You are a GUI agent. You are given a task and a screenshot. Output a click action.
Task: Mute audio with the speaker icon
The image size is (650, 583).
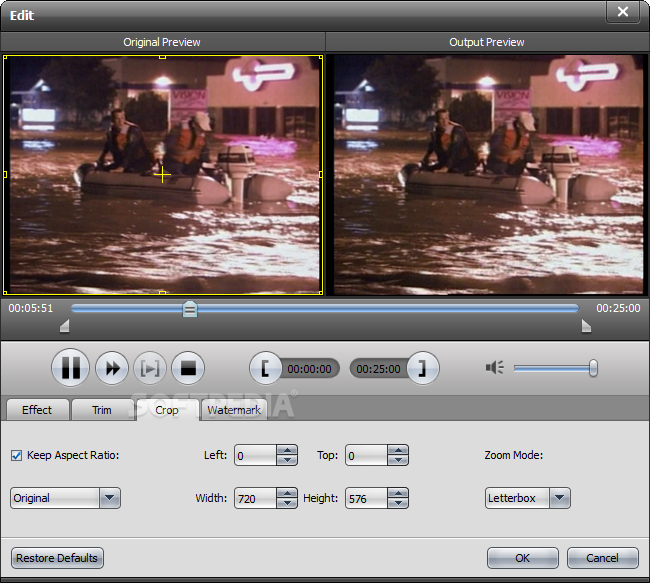(495, 367)
